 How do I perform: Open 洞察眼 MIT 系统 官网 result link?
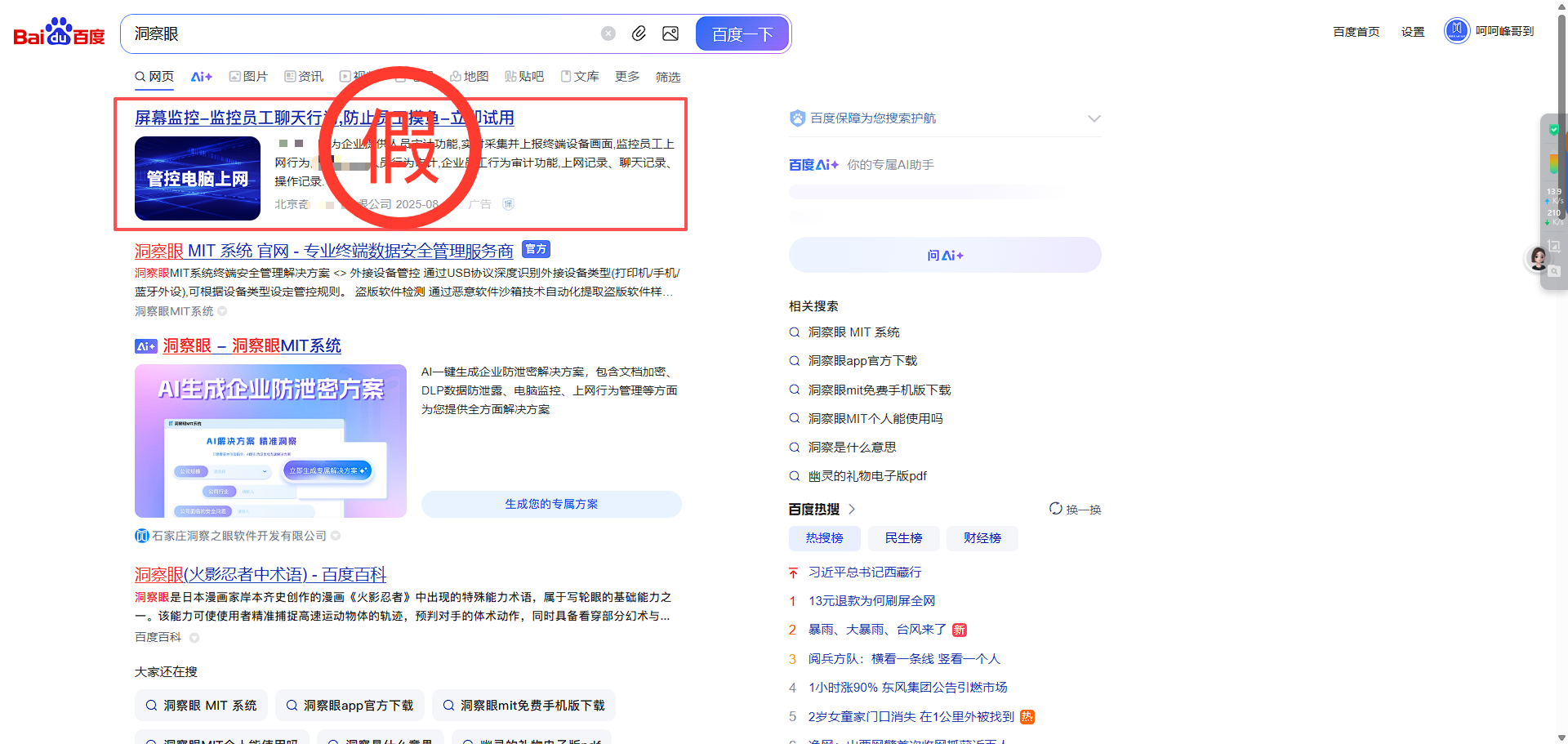pos(323,251)
